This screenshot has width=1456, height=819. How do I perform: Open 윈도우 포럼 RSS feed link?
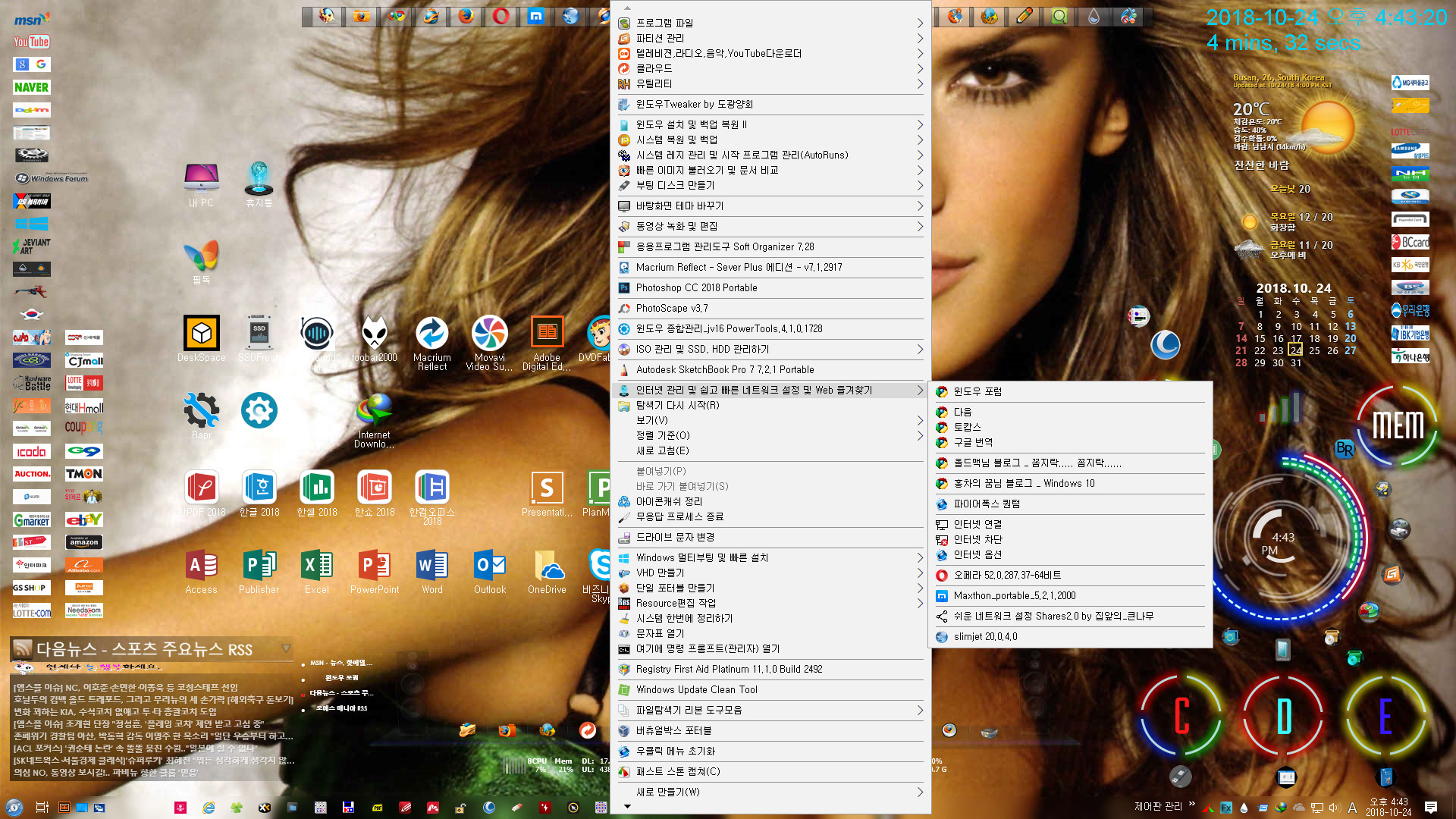[341, 678]
